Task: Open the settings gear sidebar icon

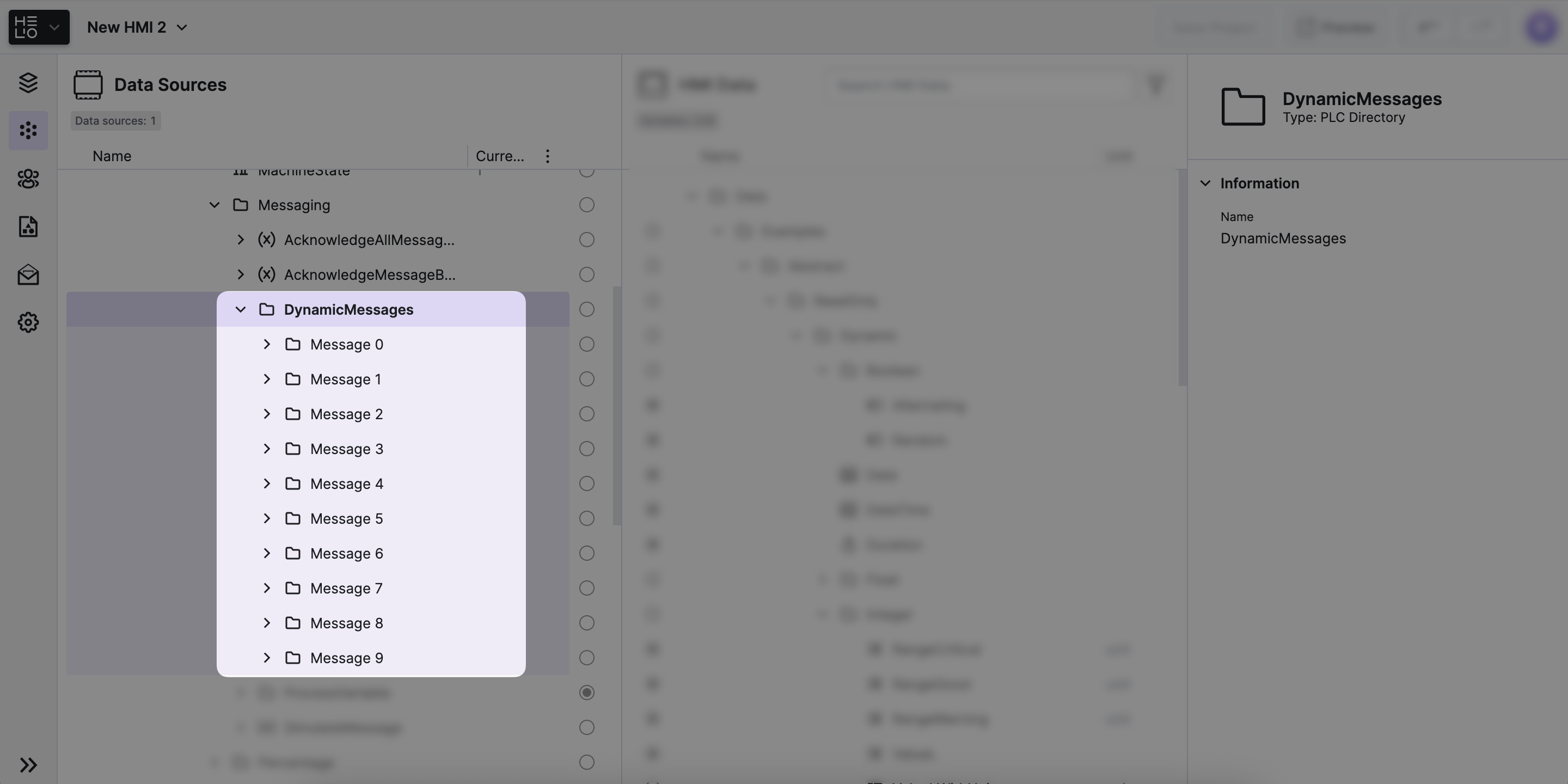Action: [x=28, y=322]
